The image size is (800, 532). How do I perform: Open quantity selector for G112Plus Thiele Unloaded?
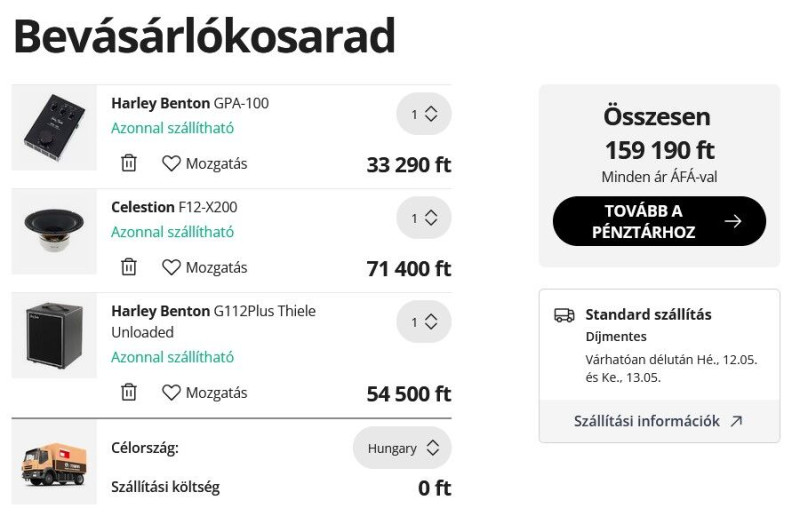tap(423, 322)
